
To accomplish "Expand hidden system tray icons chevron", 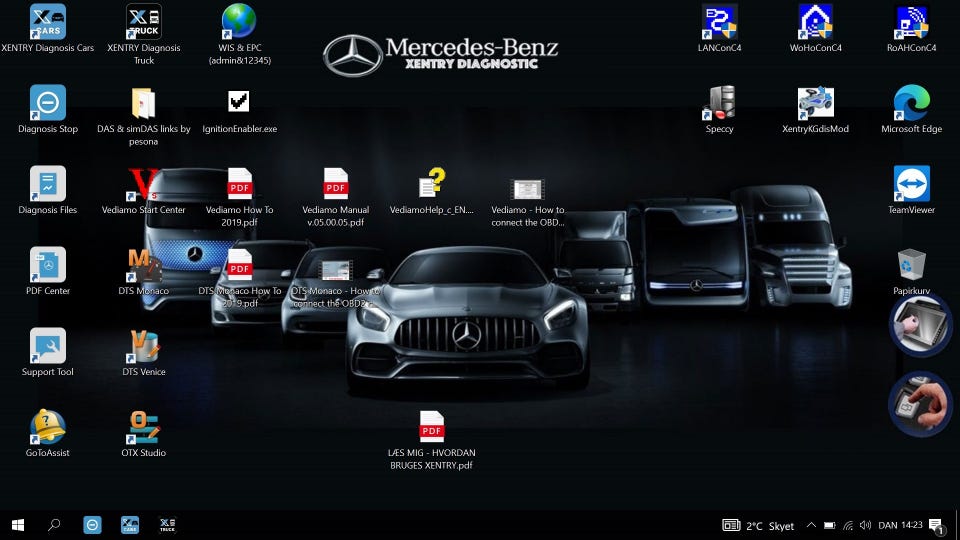I will (x=811, y=525).
